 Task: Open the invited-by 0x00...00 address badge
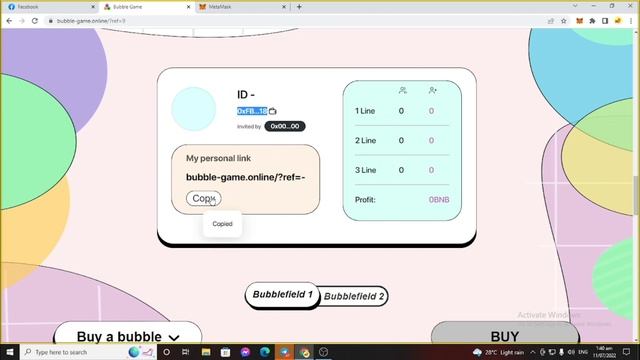284,126
